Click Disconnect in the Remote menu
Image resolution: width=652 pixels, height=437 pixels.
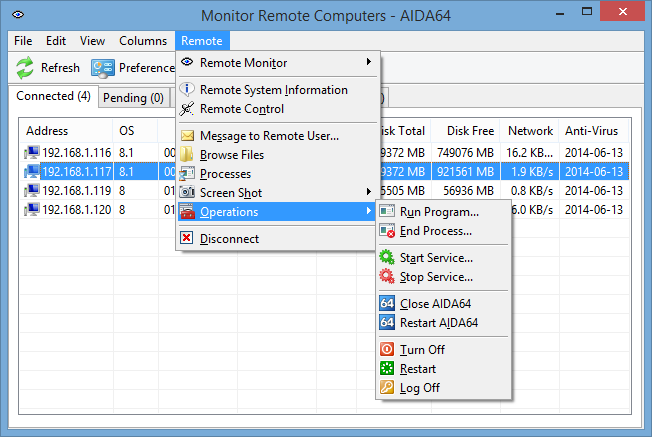click(229, 239)
